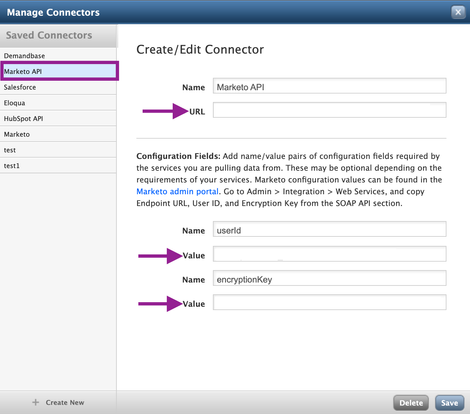
Task: Close the Manage Connectors dialog
Action: coord(458,12)
